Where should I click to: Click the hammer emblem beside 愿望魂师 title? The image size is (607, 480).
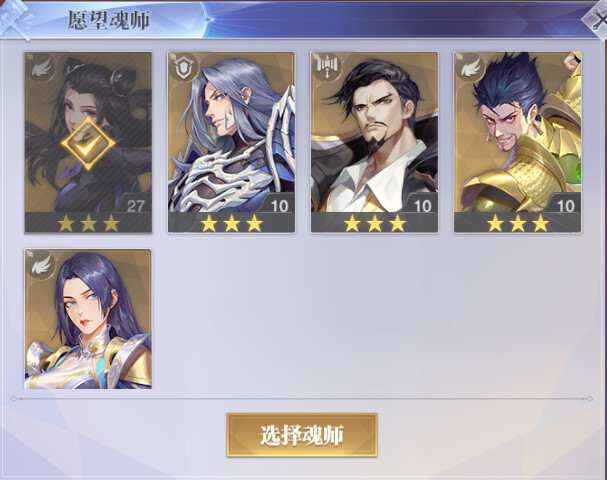pos(15,19)
